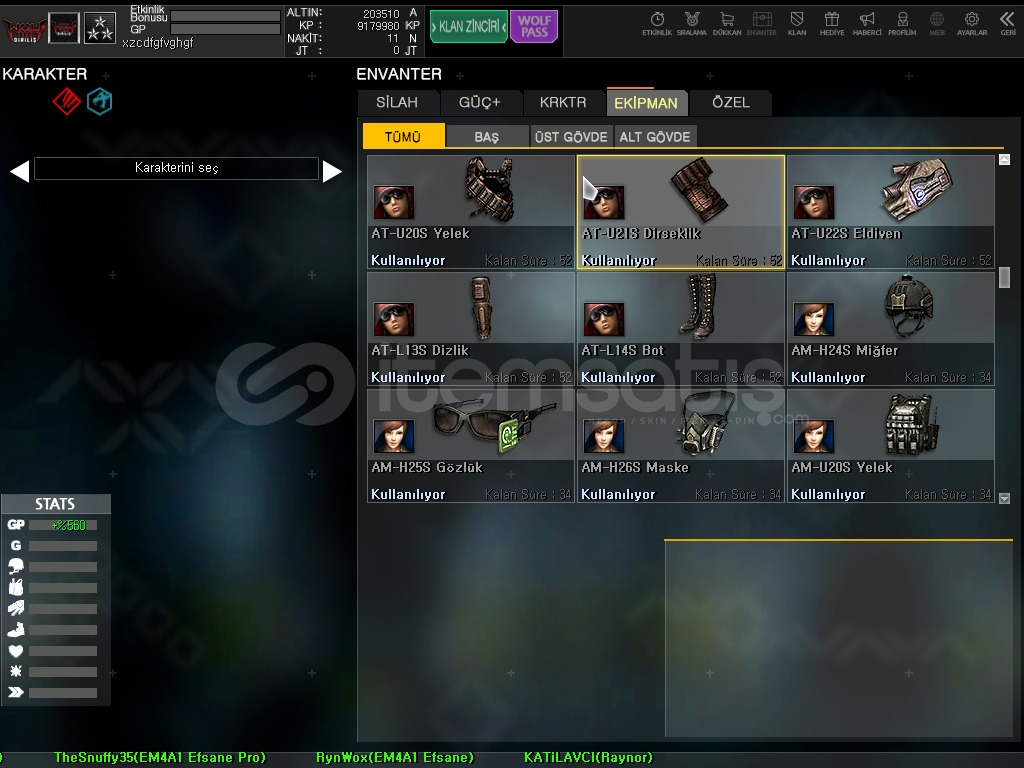Select the AT-L14S Bot item
This screenshot has height=768, width=1024.
pyautogui.click(x=680, y=329)
